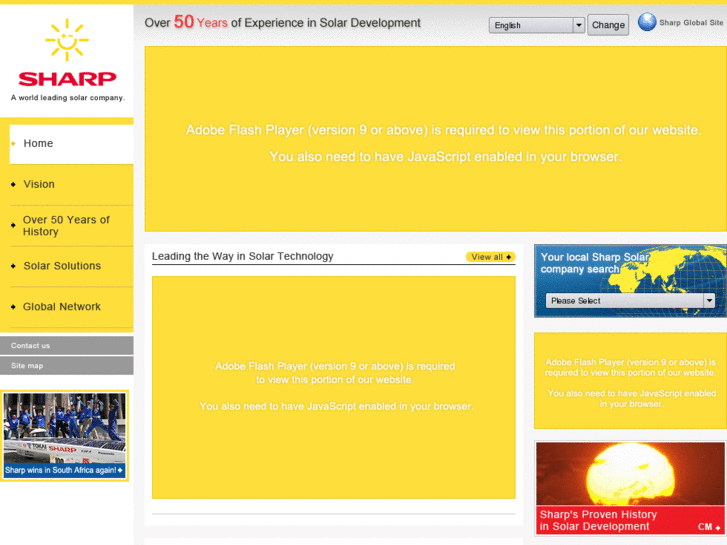The width and height of the screenshot is (727, 545).
Task: Click the Sharp sun logo
Action: click(67, 40)
